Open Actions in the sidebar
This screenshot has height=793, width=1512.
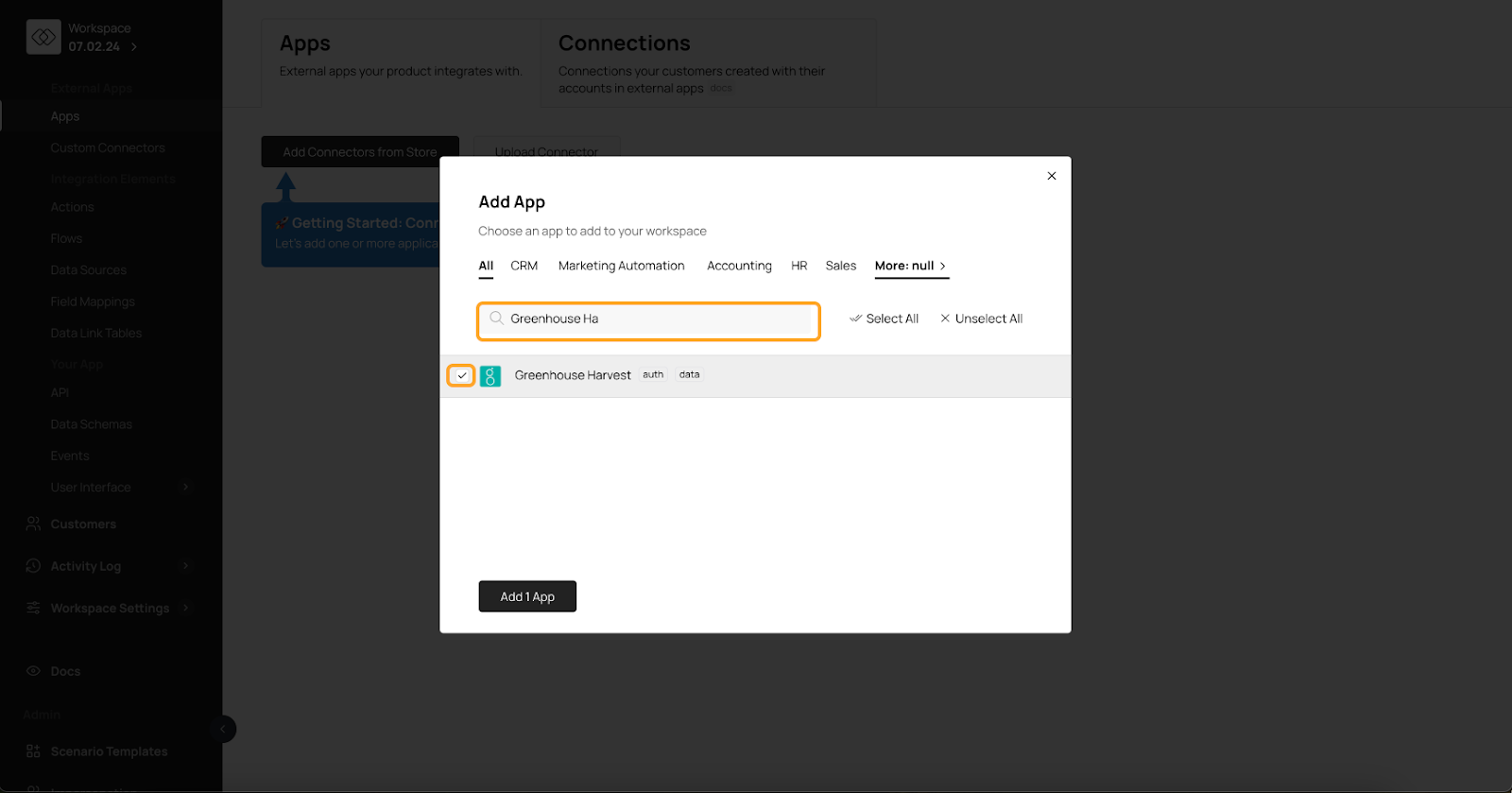(x=73, y=207)
